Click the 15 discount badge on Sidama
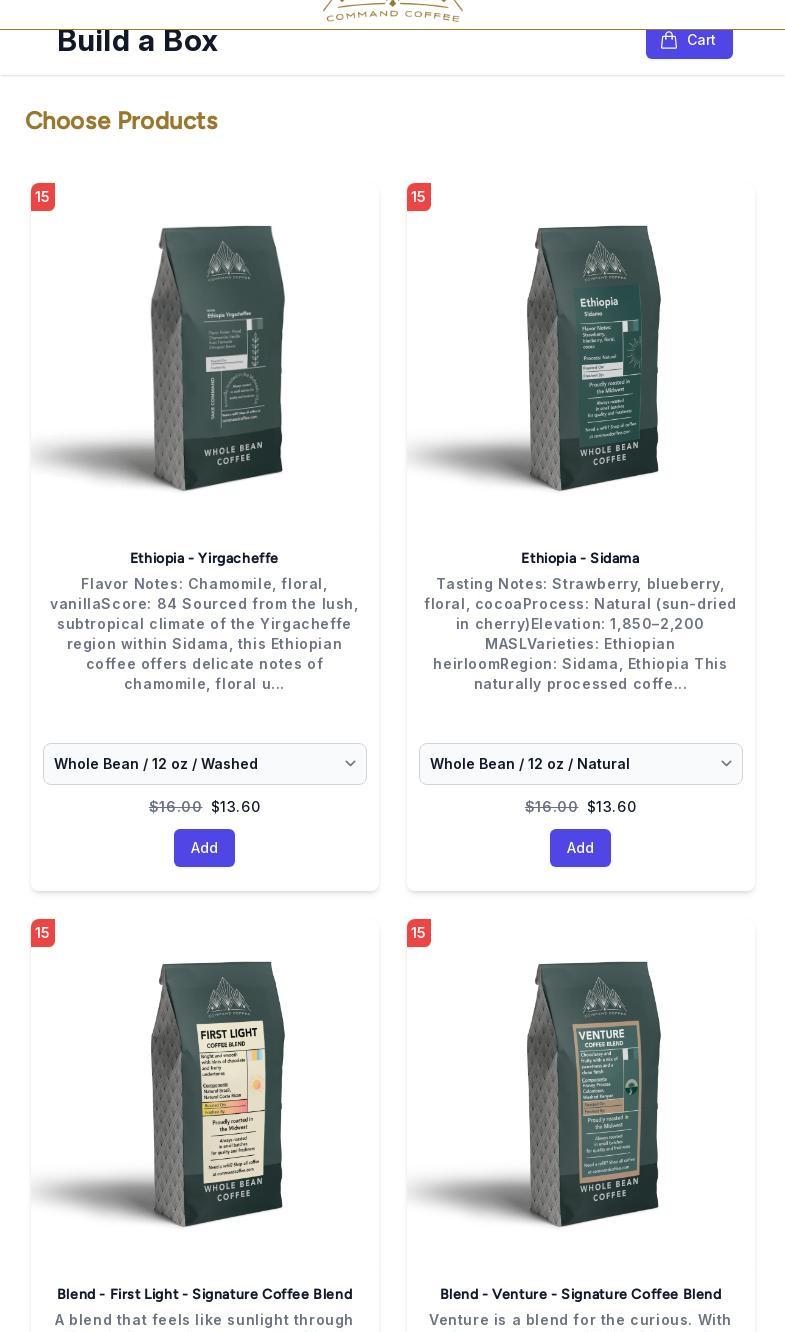Viewport: 785px width, 1332px height. click(419, 197)
